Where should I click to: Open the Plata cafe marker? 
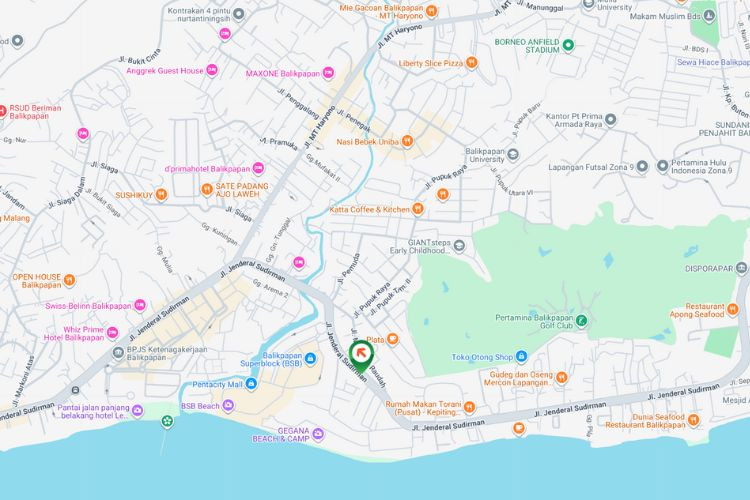point(392,339)
